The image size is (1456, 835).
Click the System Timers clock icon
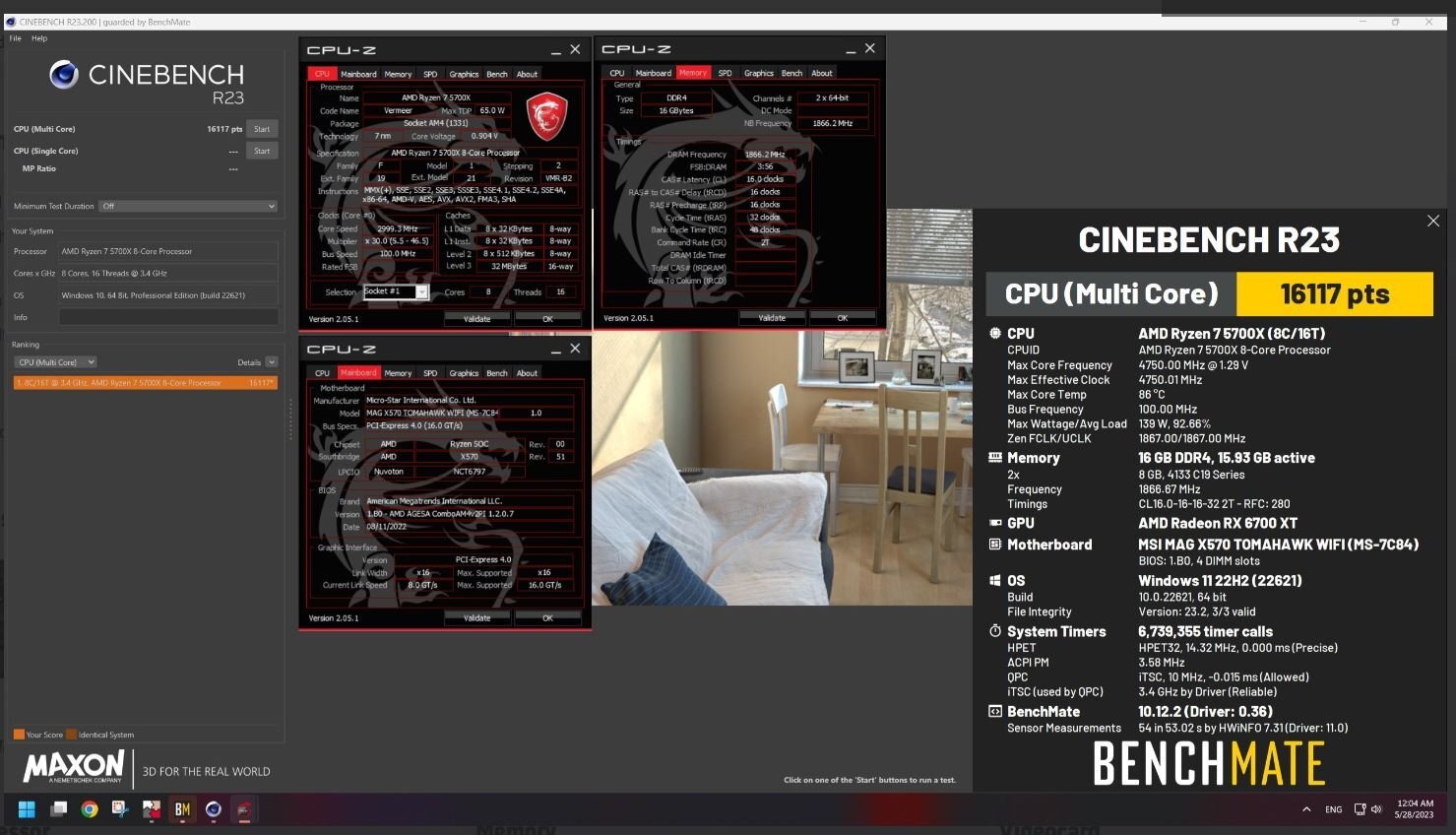995,631
